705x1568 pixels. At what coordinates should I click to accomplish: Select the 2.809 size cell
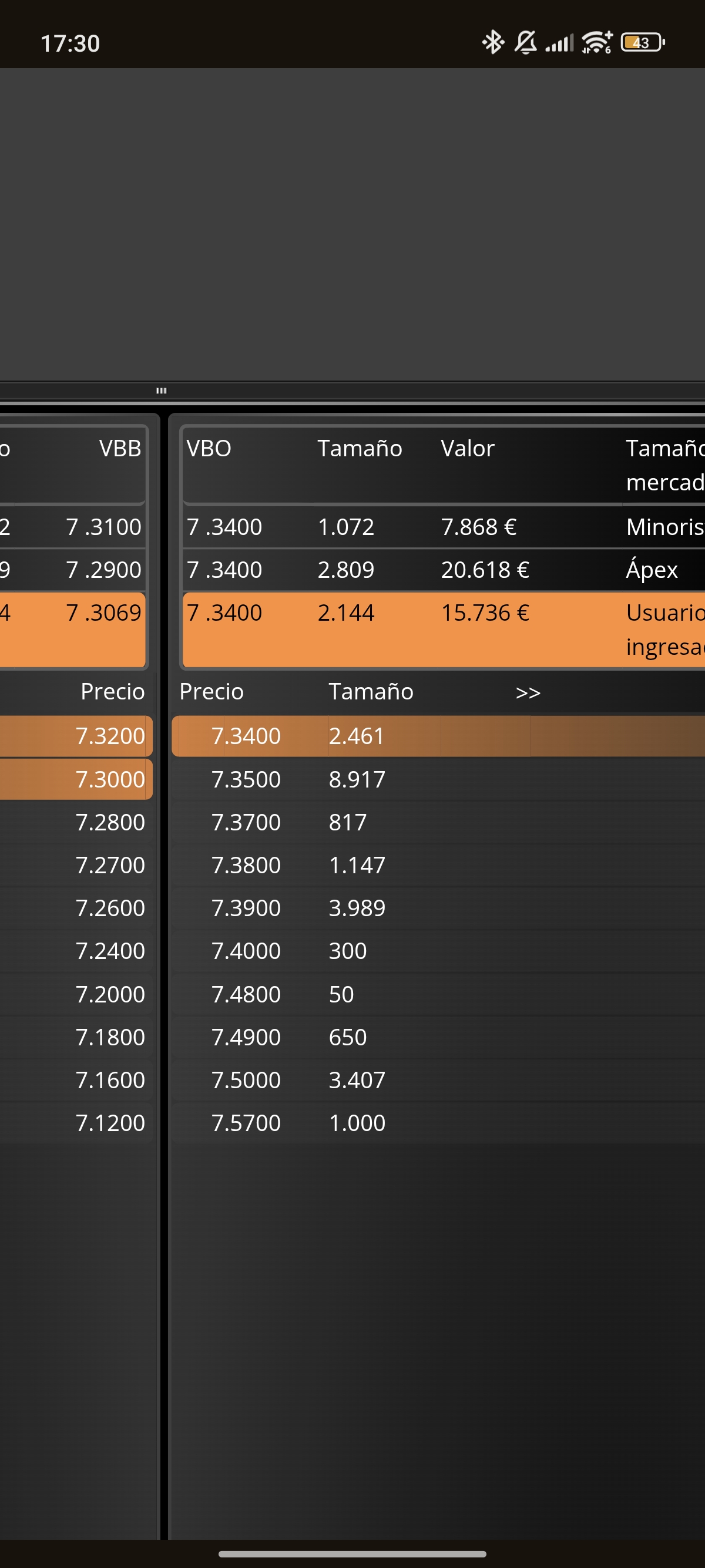346,570
